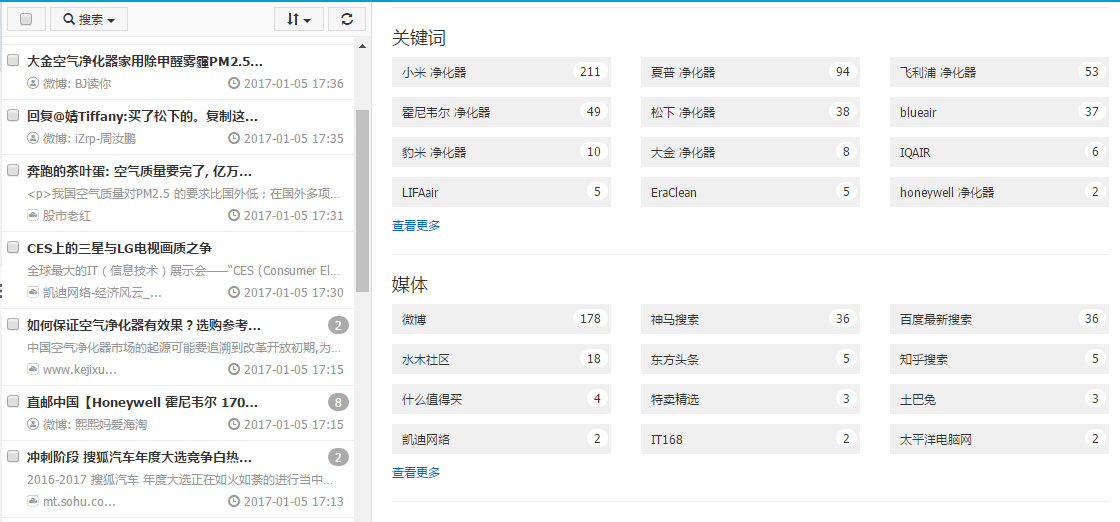The width and height of the screenshot is (1120, 522).
Task: Check the box for CES上的三星与LG电视 item
Action: [13, 247]
